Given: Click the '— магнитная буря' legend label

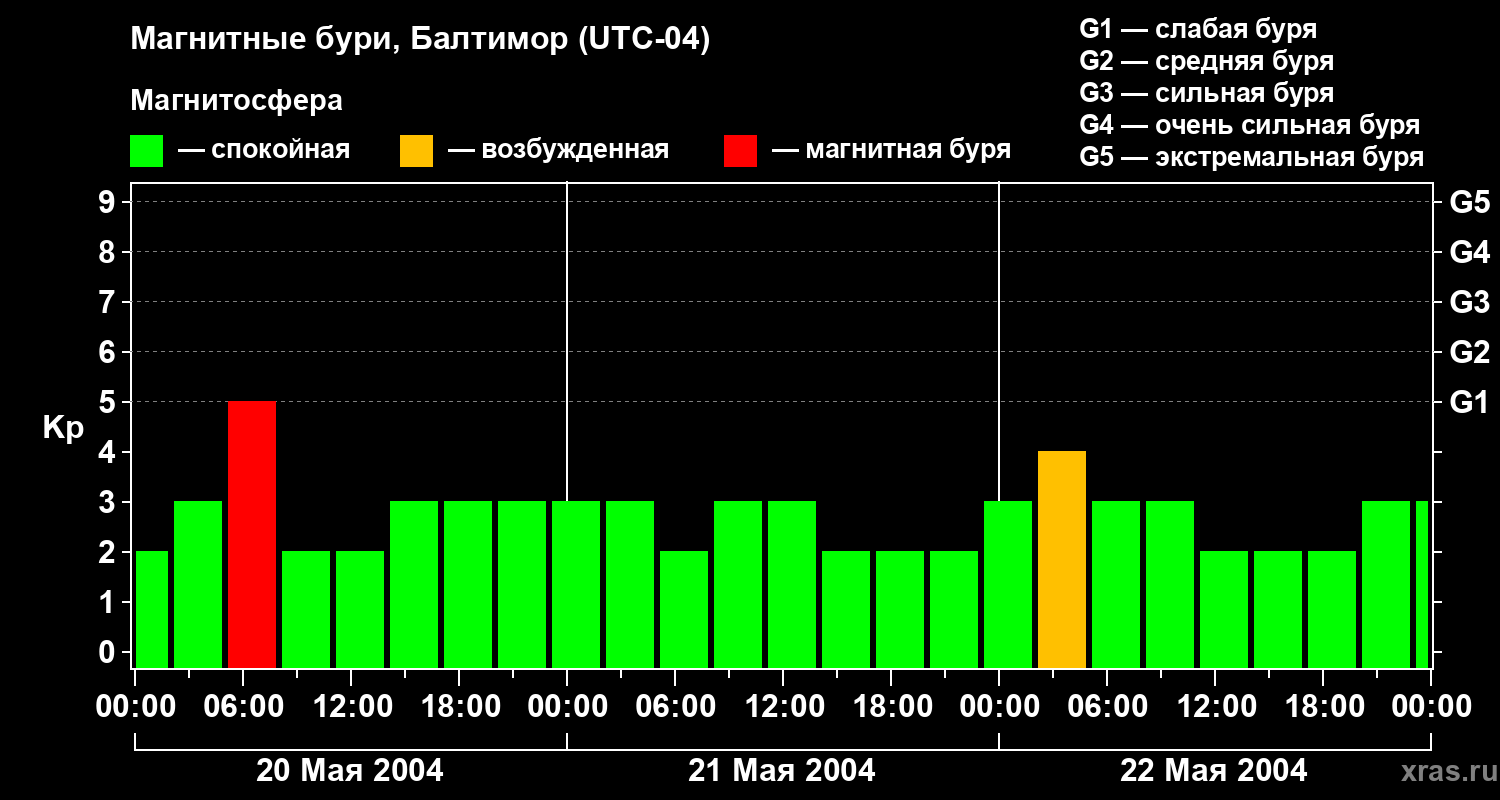Looking at the screenshot, I should click(891, 150).
